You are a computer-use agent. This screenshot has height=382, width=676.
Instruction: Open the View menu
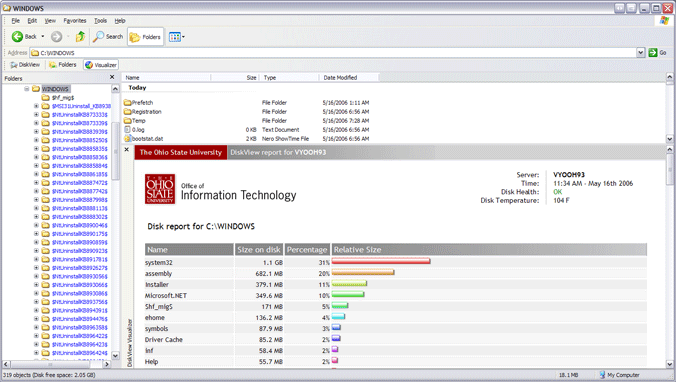coord(50,21)
